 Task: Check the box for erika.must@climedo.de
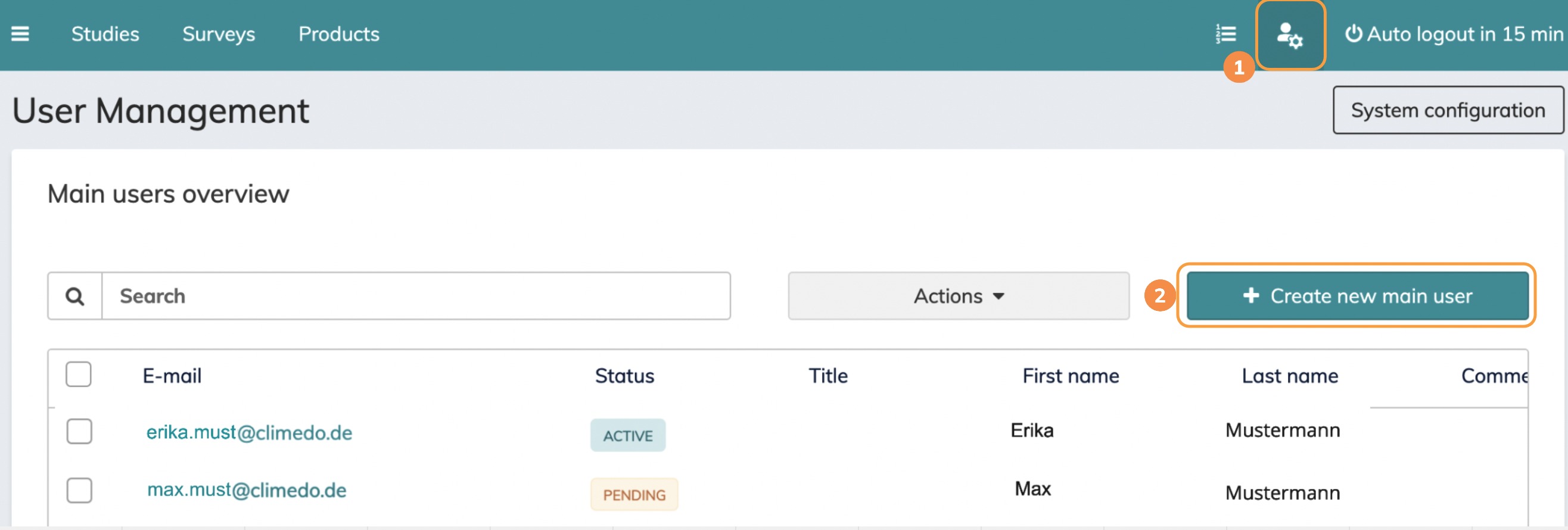(79, 431)
